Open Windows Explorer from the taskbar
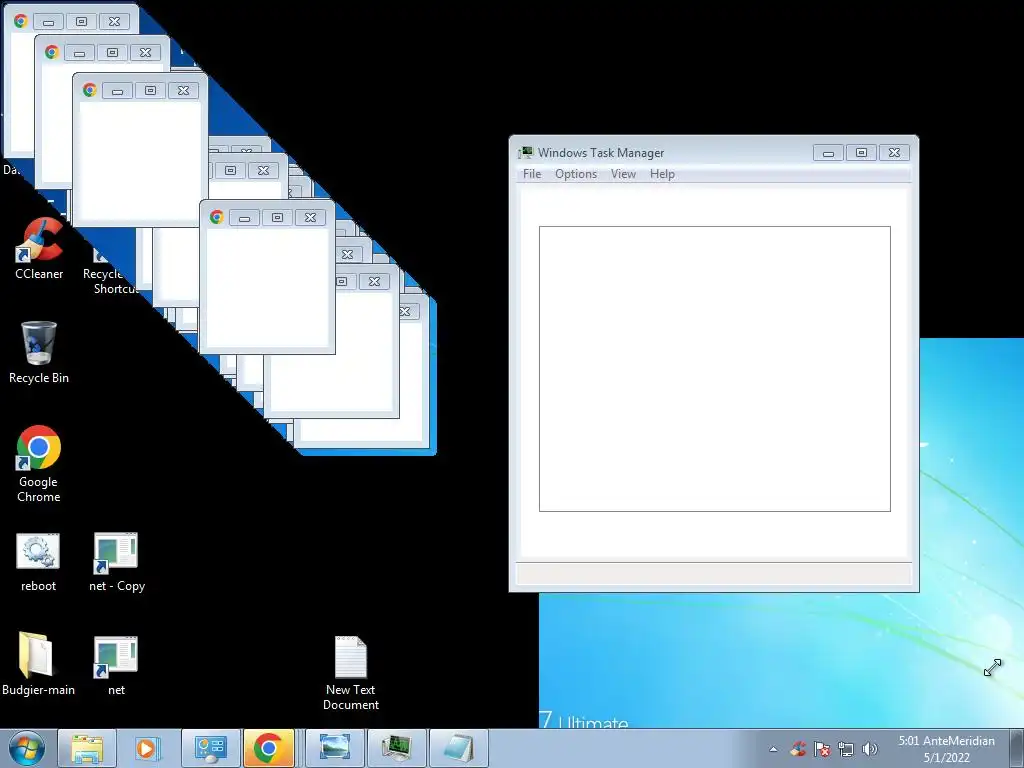1024x768 pixels. coord(87,748)
